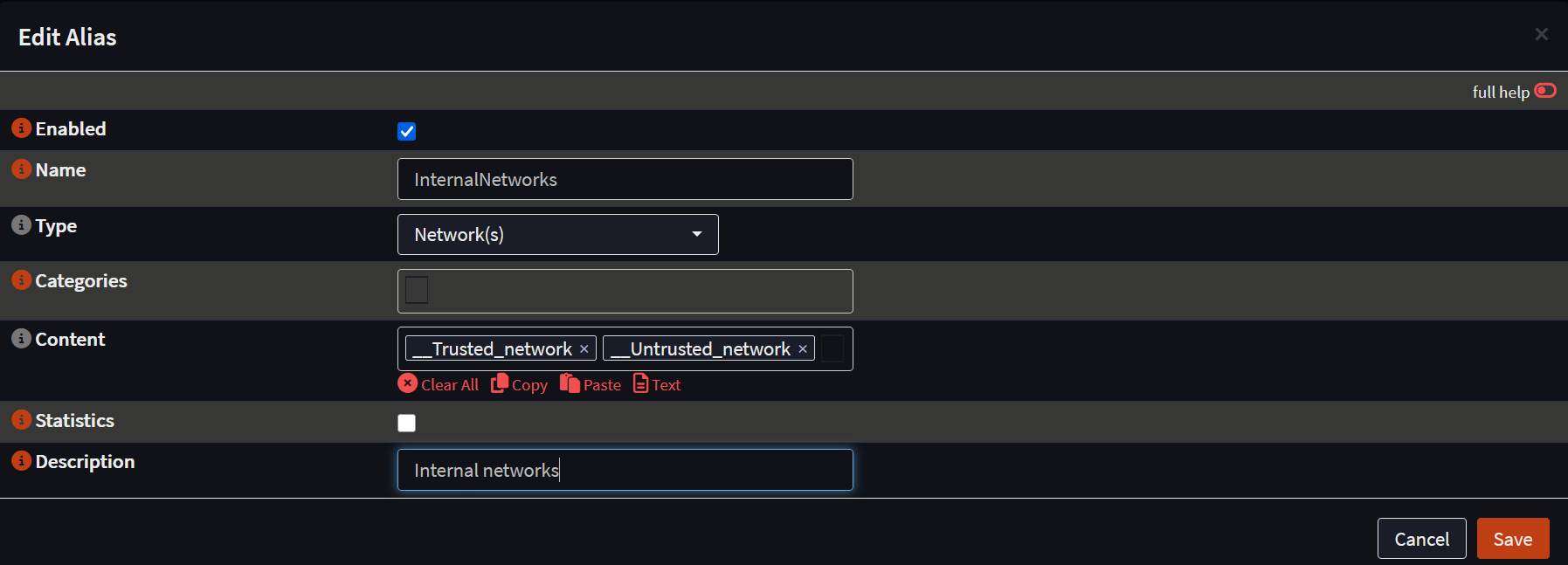
Task: Remove the __Trusted_network tag
Action: click(x=584, y=349)
